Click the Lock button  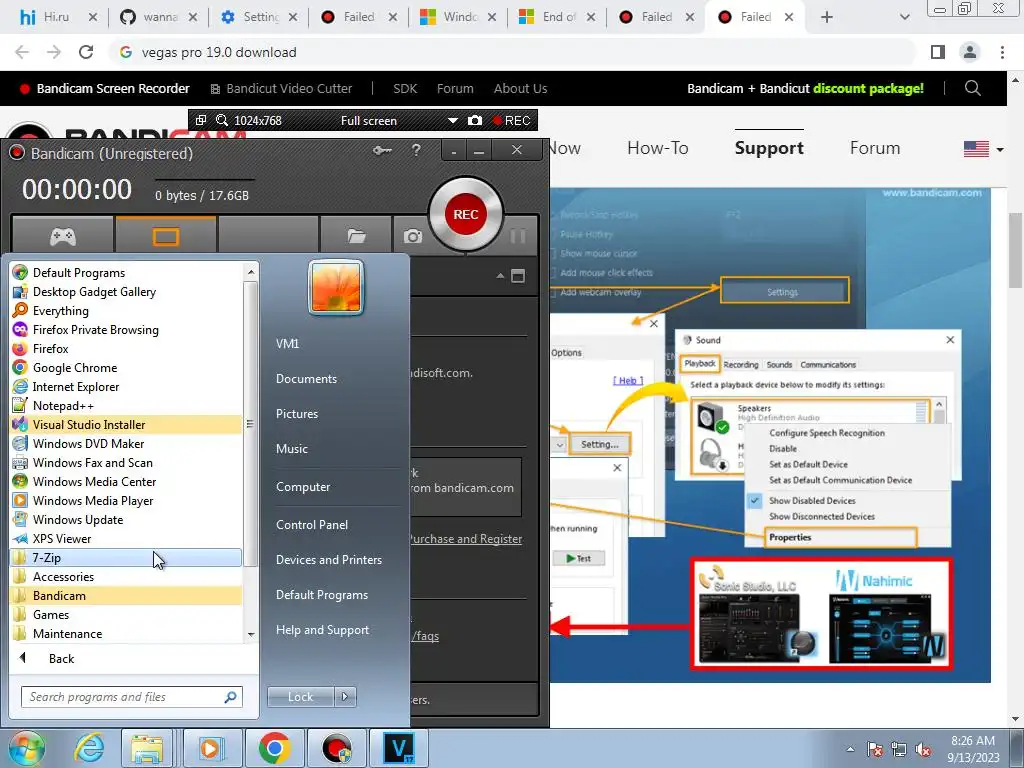[x=300, y=697]
